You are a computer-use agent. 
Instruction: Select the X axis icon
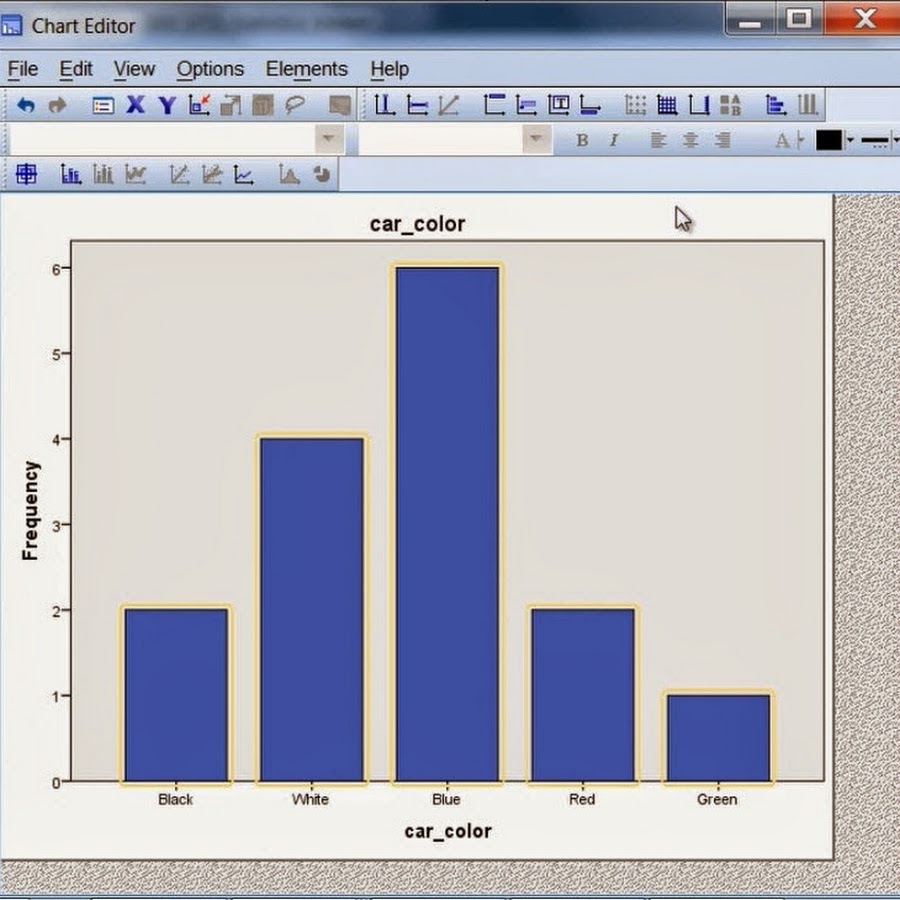136,105
